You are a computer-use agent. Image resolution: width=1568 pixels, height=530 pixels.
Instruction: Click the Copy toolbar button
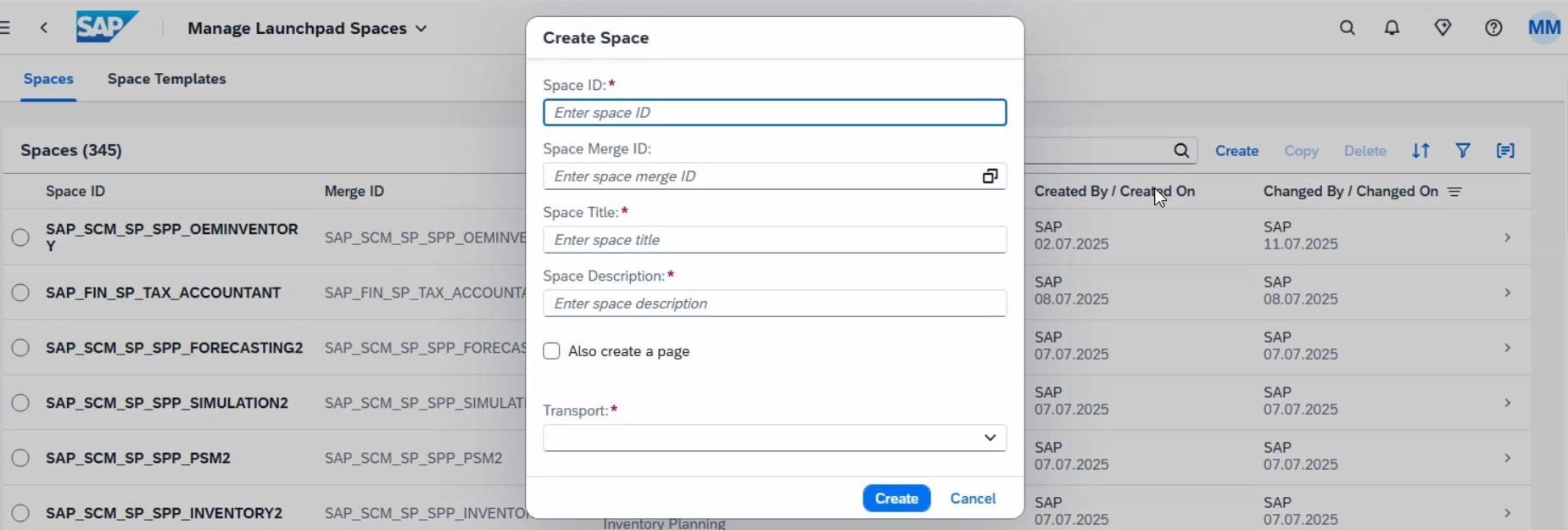click(x=1301, y=151)
